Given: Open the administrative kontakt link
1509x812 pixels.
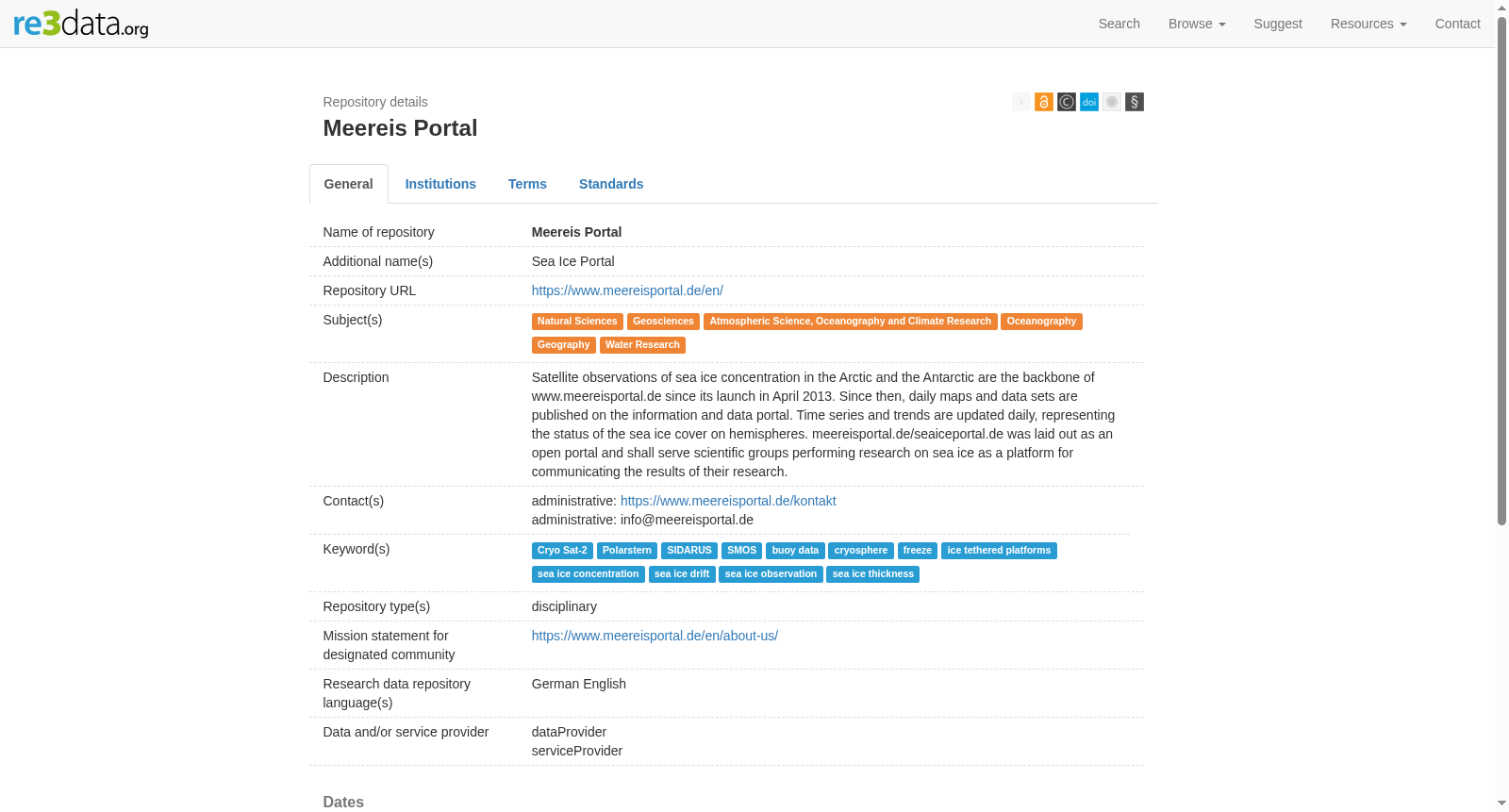Looking at the screenshot, I should (x=728, y=501).
